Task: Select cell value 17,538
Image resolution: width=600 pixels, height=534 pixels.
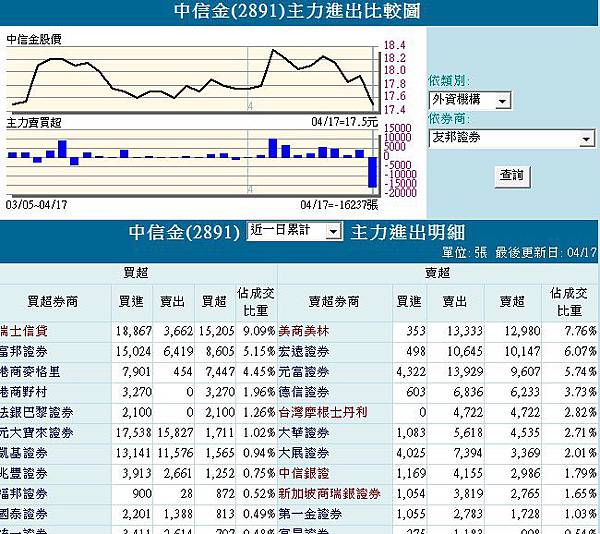Action: (x=134, y=433)
